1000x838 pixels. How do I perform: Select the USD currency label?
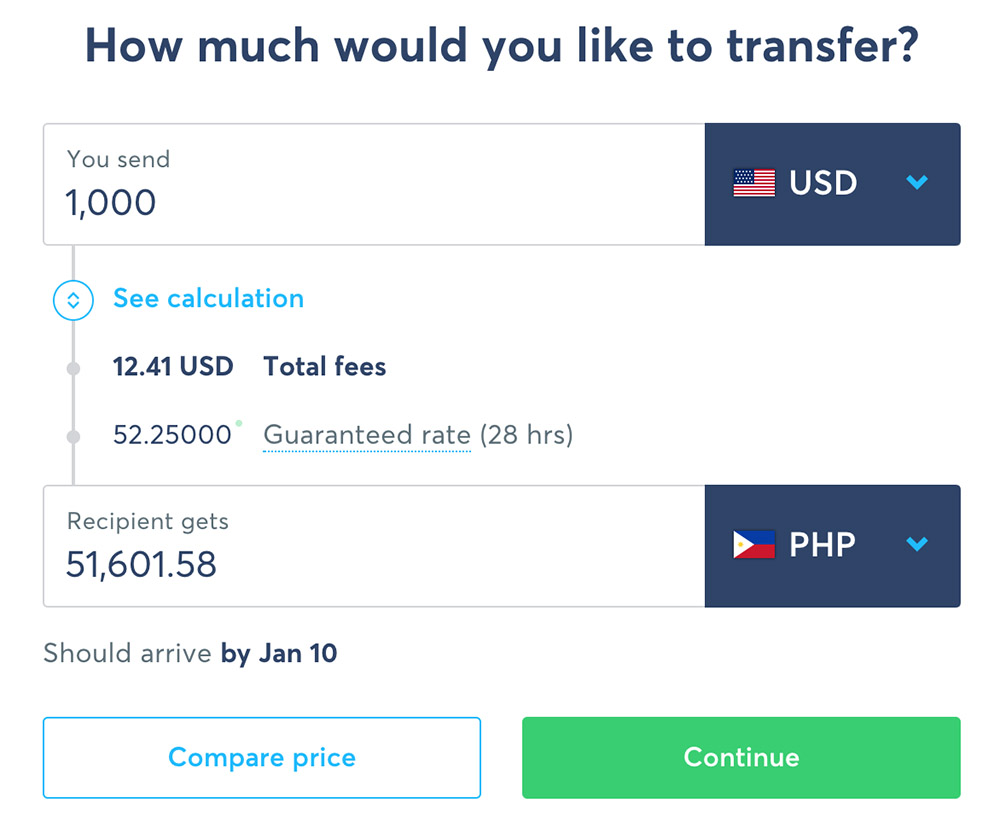tap(823, 183)
